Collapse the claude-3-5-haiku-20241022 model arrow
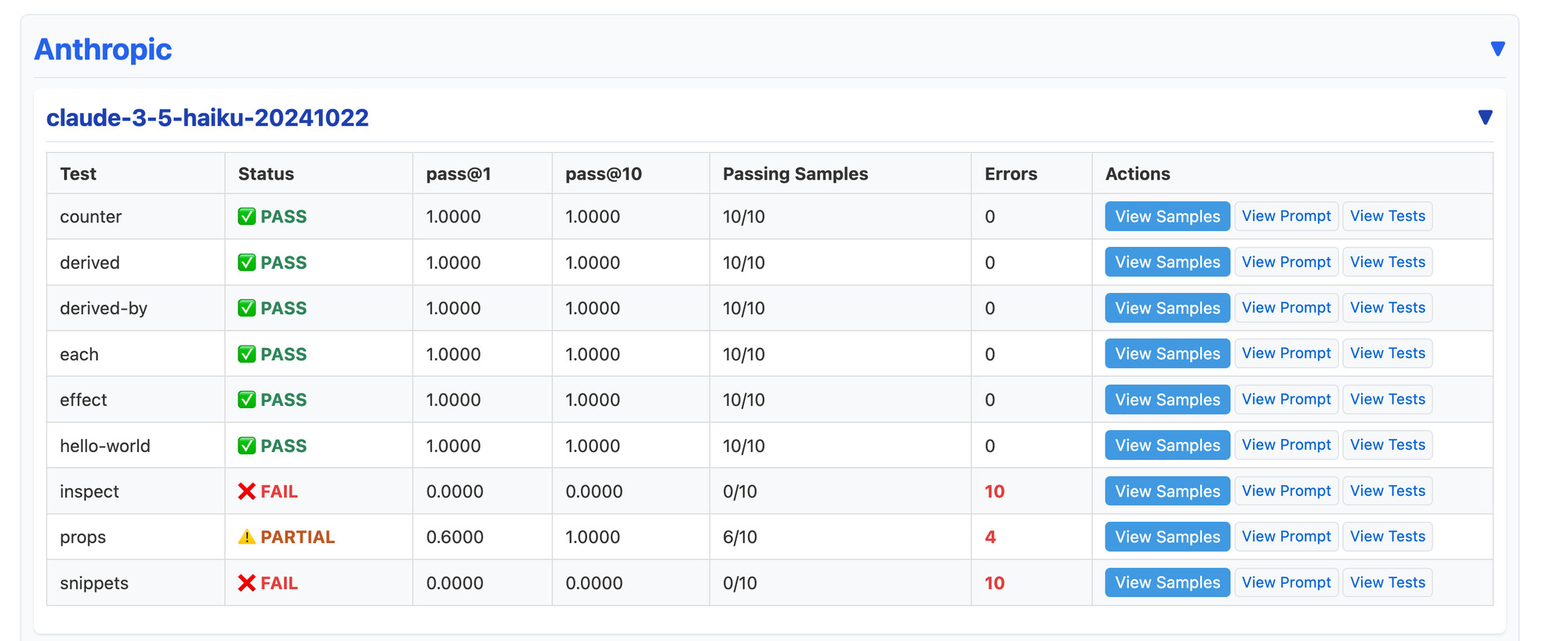Image resolution: width=1568 pixels, height=641 pixels. coord(1485,118)
